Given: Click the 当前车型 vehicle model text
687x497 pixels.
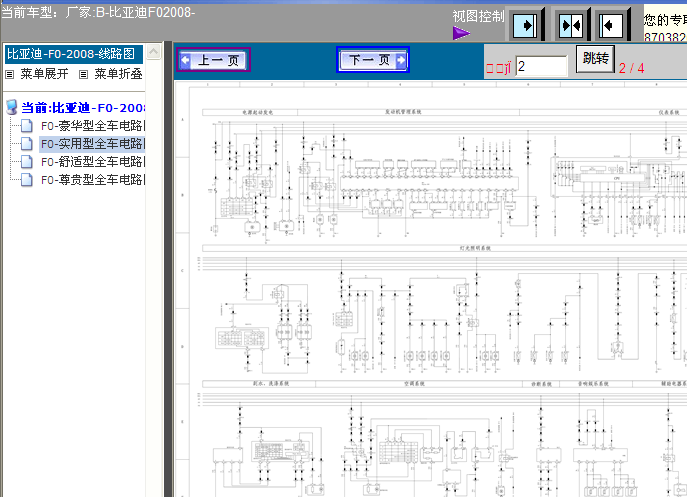Looking at the screenshot, I should (98, 12).
